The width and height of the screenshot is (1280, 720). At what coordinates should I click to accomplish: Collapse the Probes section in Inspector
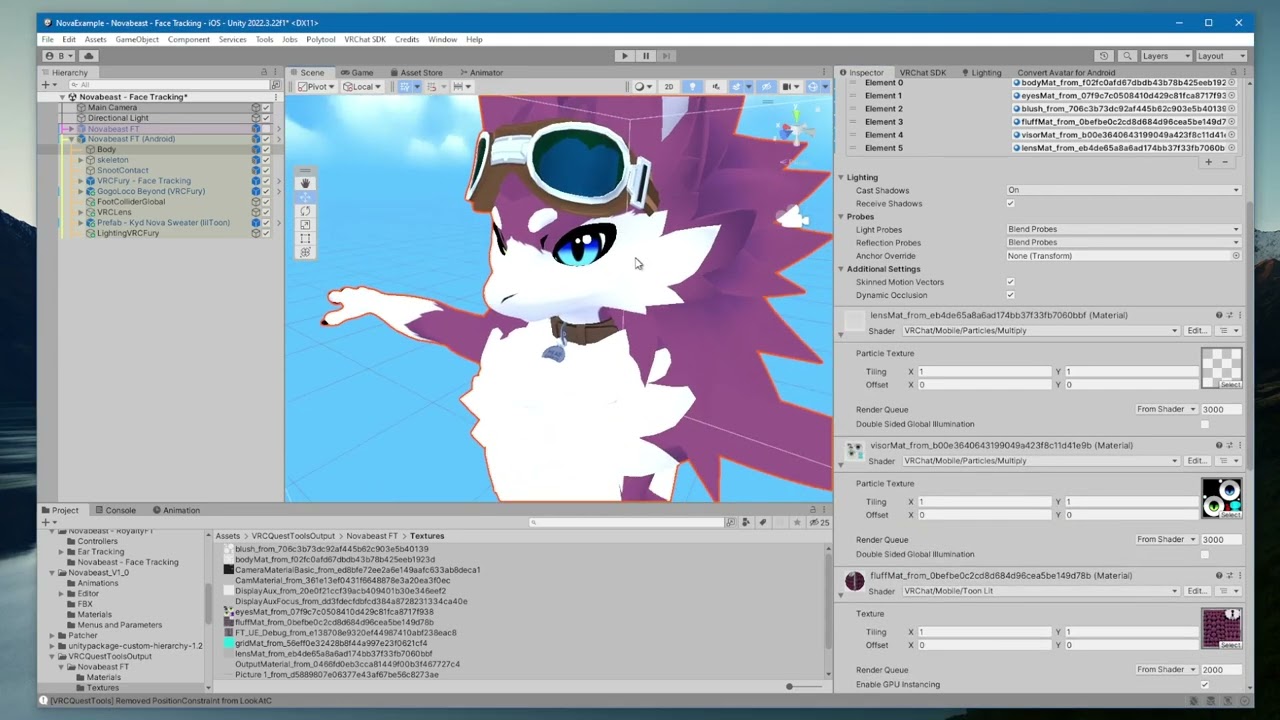pos(841,217)
